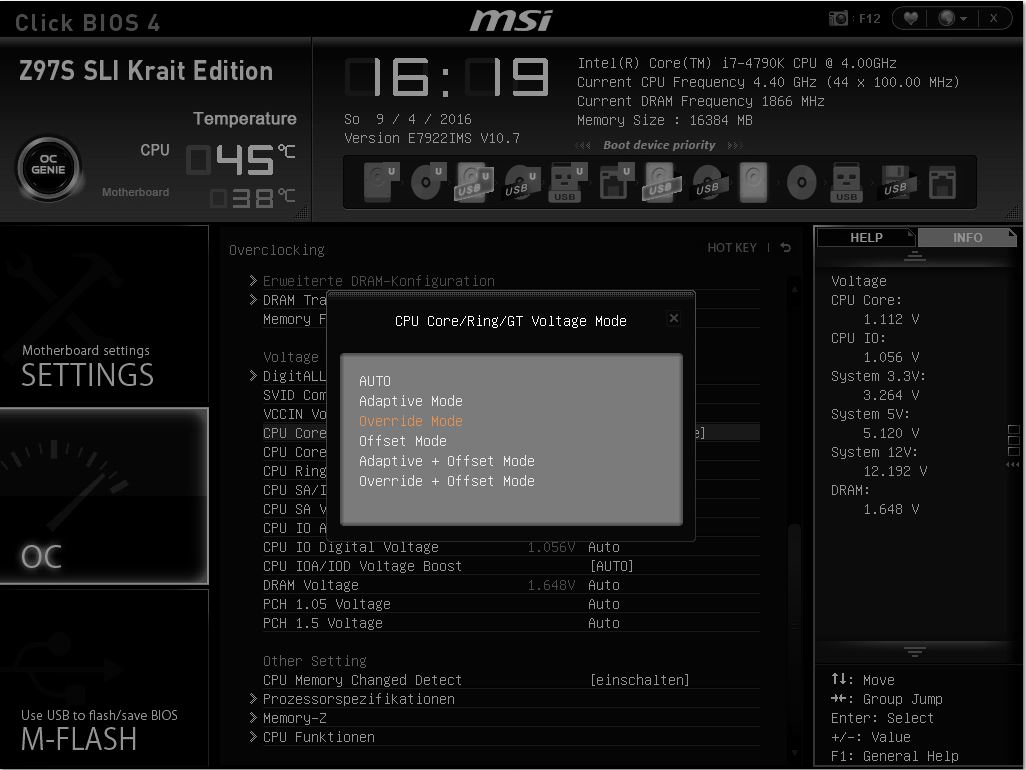
Task: Open CPU Memory Changed Detect [einschalten] setting
Action: pyautogui.click(x=510, y=680)
